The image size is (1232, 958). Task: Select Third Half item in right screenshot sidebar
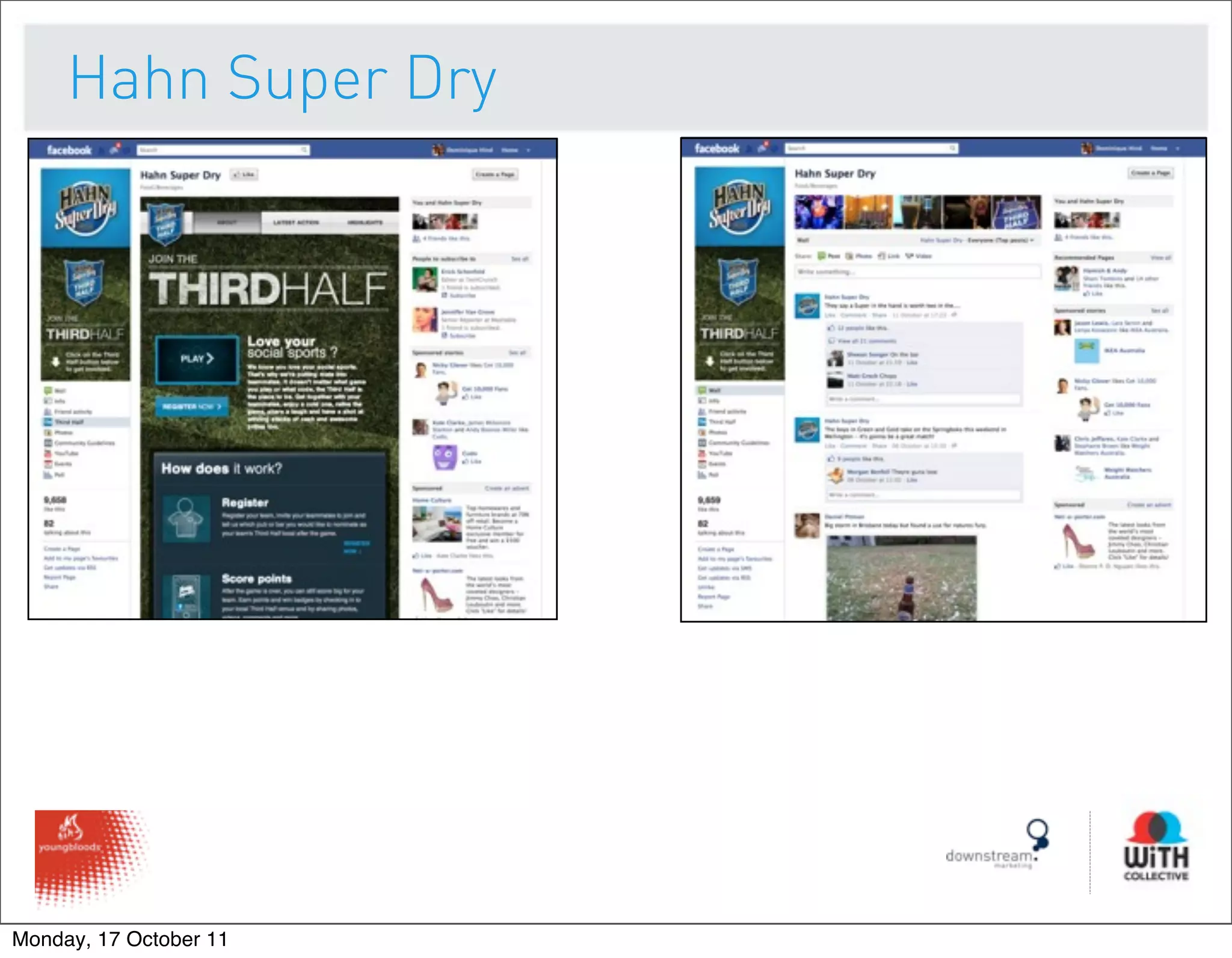[721, 422]
